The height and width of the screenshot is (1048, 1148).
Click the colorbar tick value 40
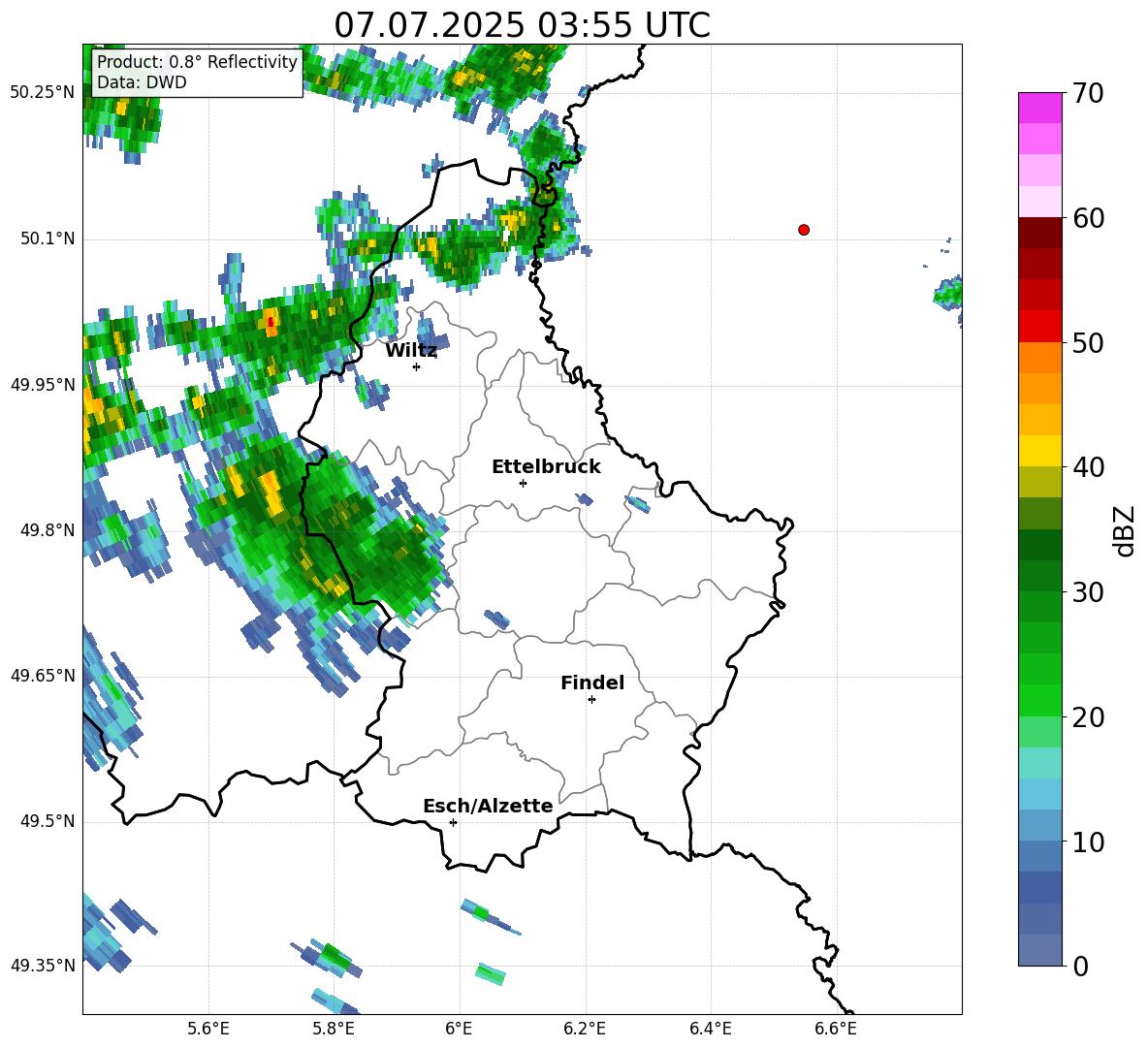point(1087,467)
